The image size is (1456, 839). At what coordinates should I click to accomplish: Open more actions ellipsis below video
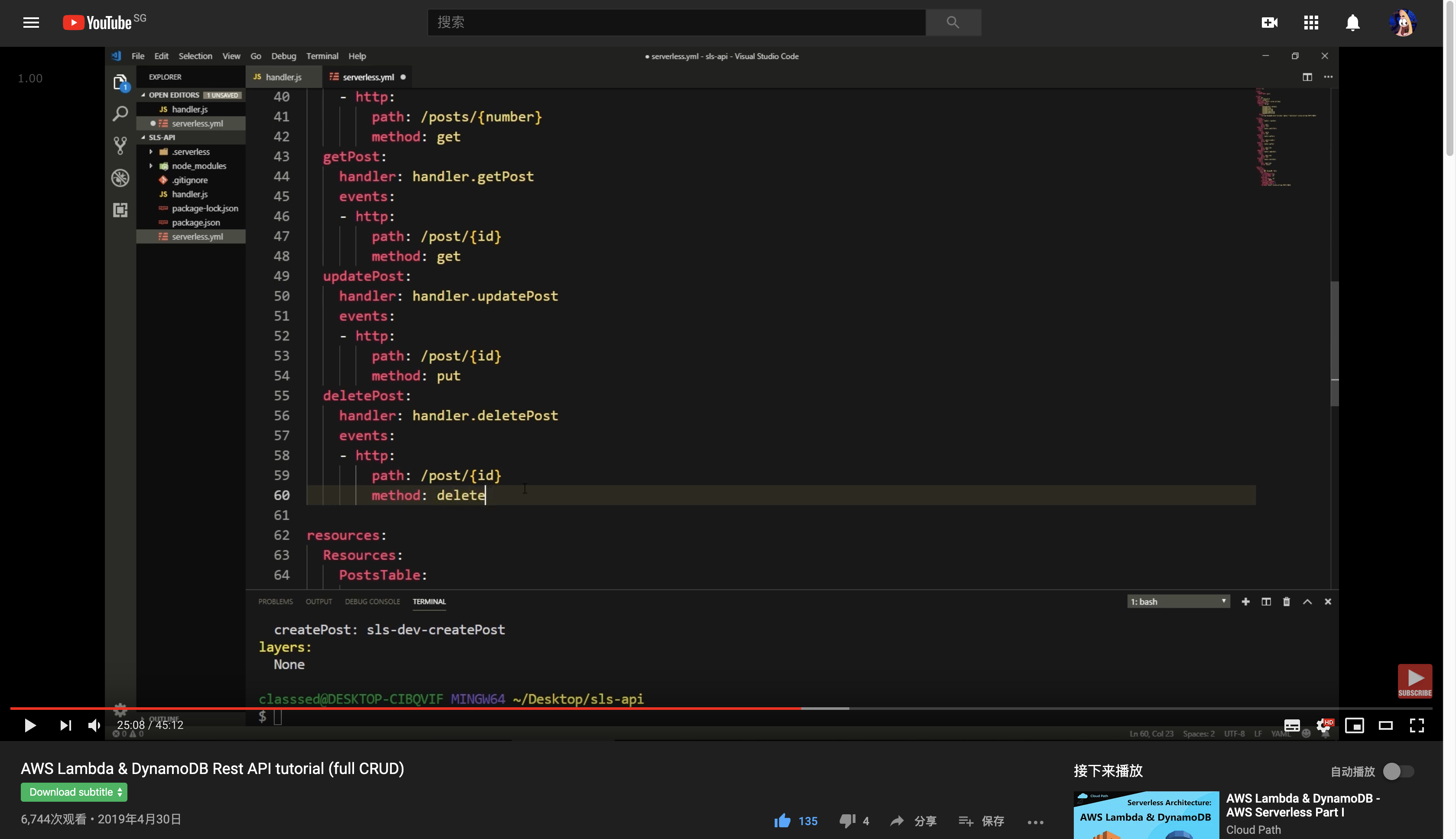(x=1035, y=822)
